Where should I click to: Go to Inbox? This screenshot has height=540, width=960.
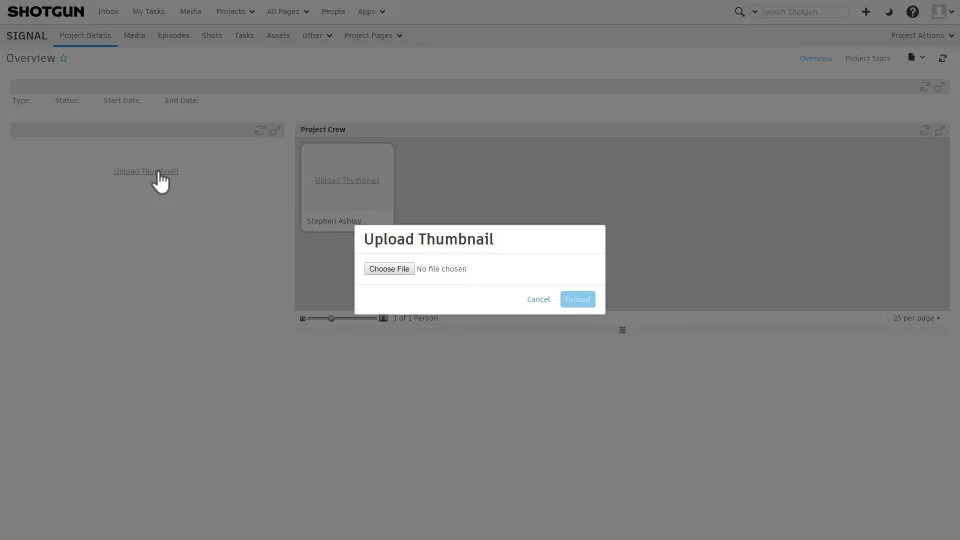pyautogui.click(x=108, y=12)
